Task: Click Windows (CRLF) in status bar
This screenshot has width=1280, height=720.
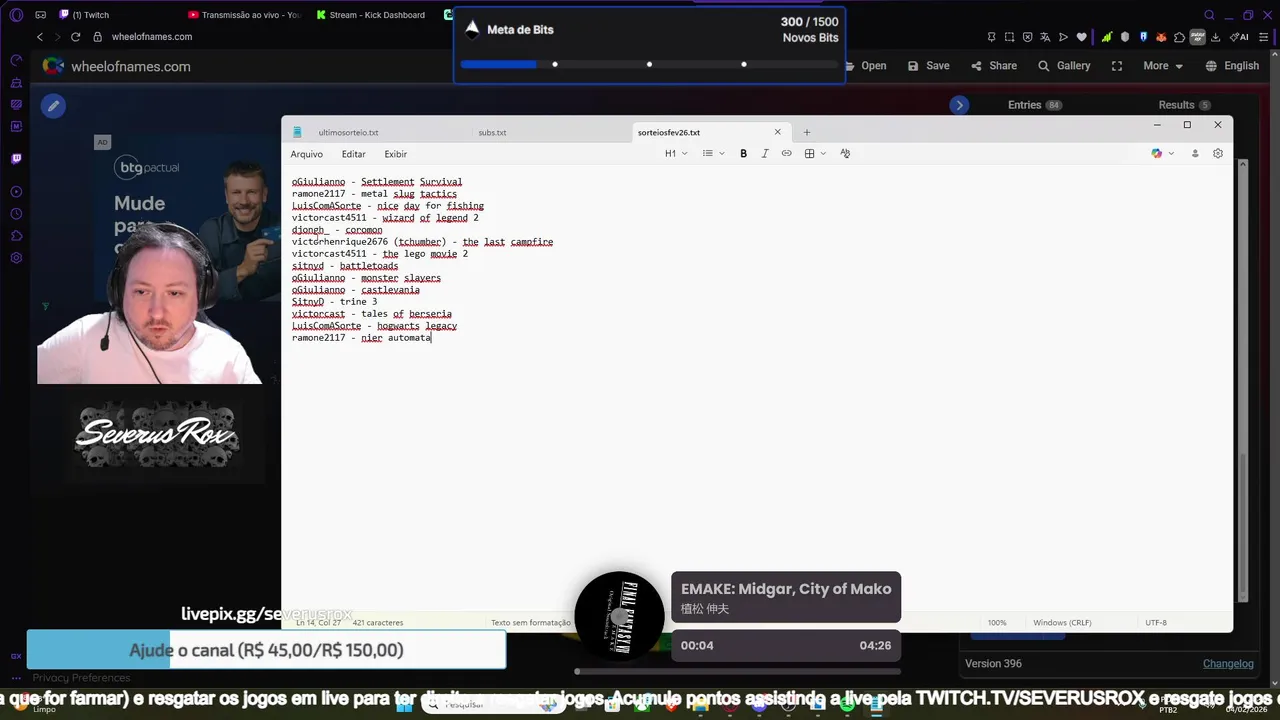Action: click(x=1062, y=622)
